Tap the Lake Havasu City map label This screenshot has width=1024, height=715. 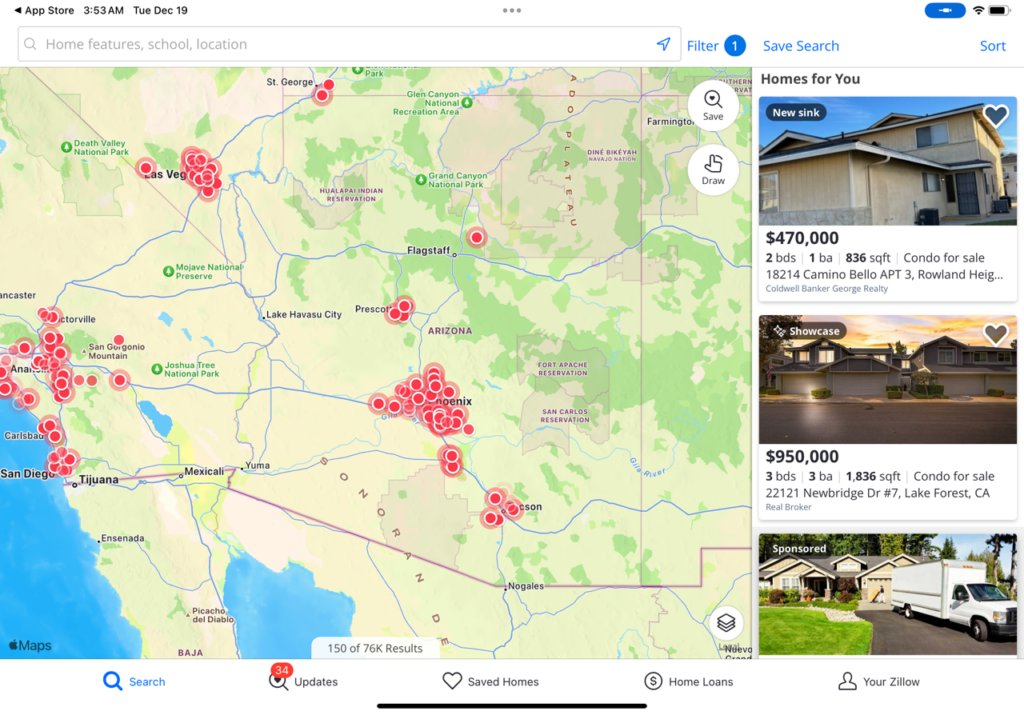coord(304,314)
